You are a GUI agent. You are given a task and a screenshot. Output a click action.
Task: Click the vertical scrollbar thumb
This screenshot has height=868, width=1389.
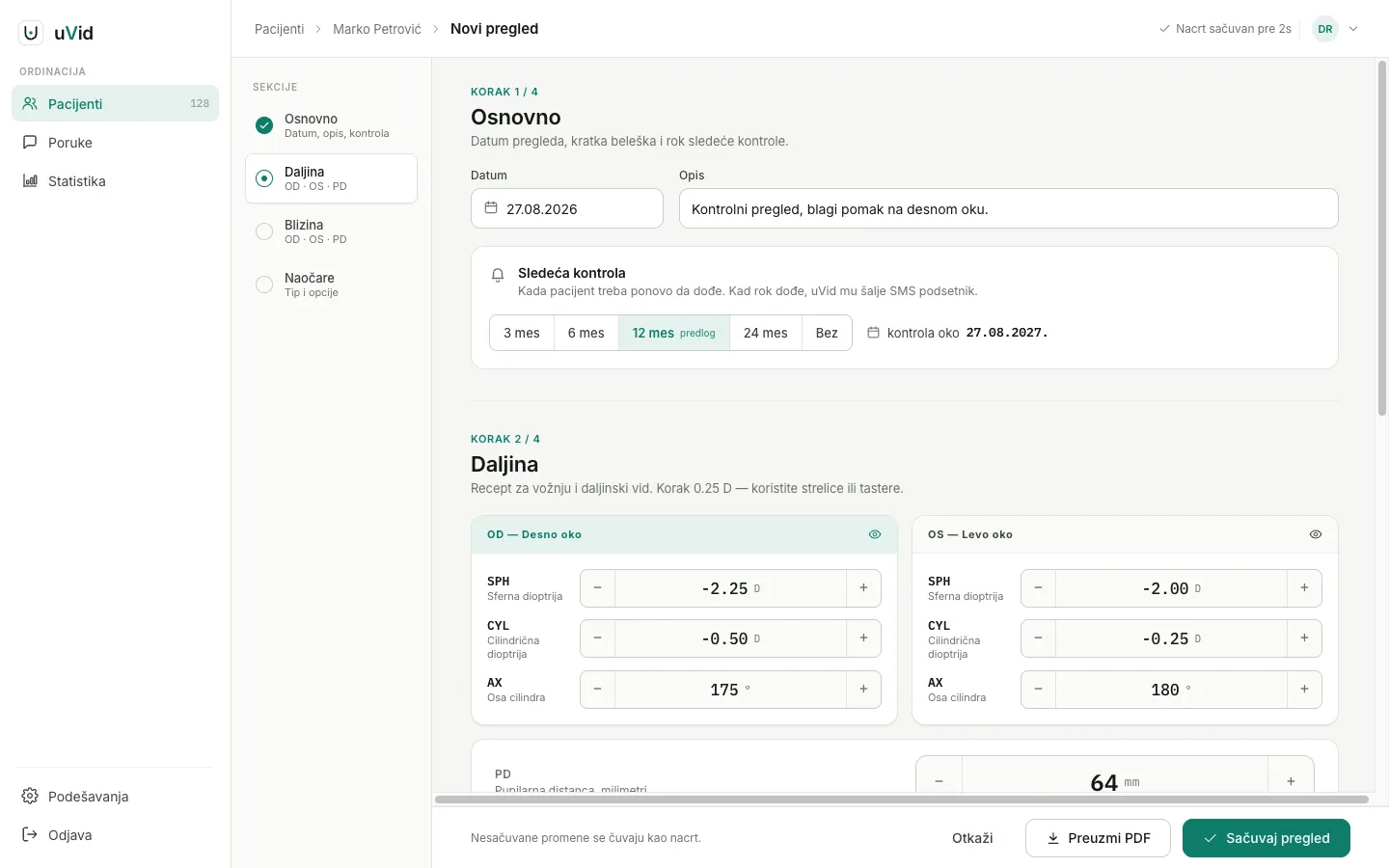[1382, 238]
